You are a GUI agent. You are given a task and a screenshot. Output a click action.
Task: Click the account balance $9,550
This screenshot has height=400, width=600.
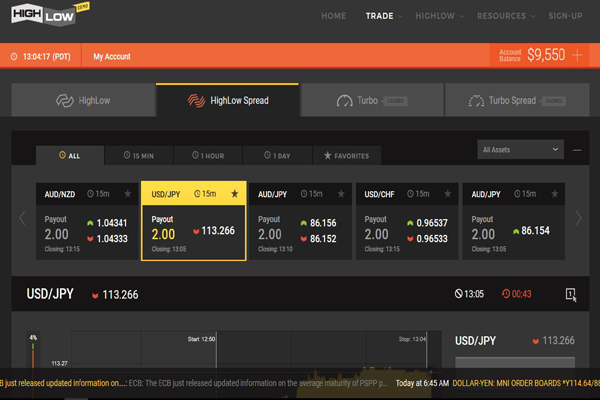(546, 55)
